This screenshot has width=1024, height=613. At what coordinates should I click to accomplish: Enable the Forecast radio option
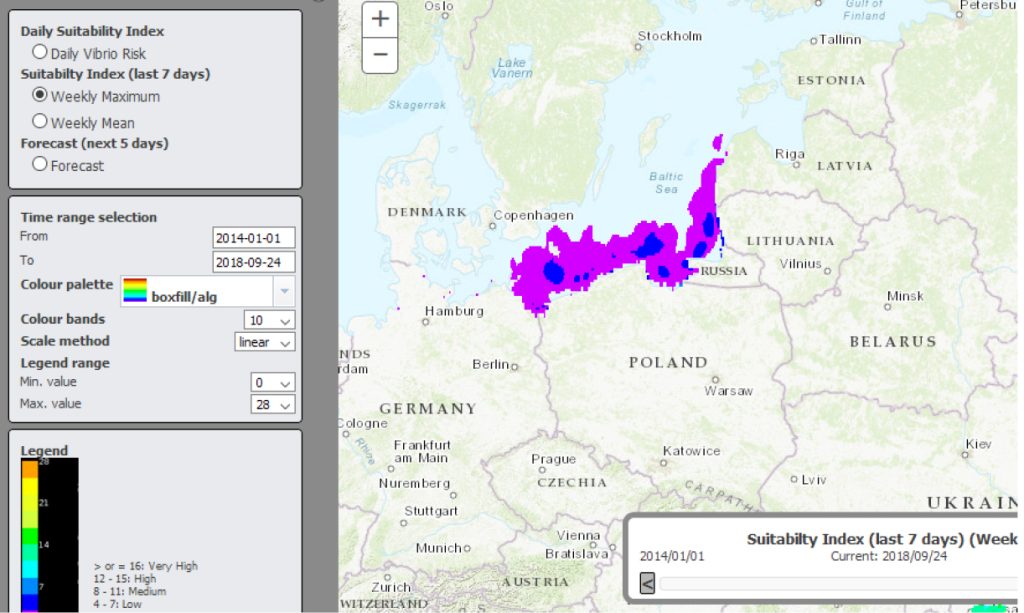coord(40,164)
